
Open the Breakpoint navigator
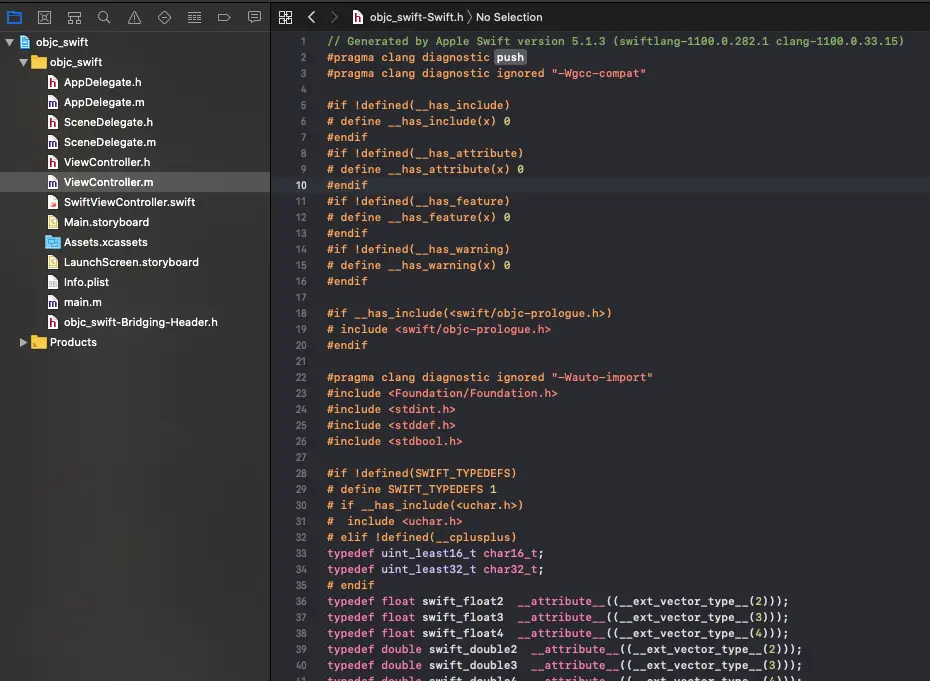pos(224,17)
